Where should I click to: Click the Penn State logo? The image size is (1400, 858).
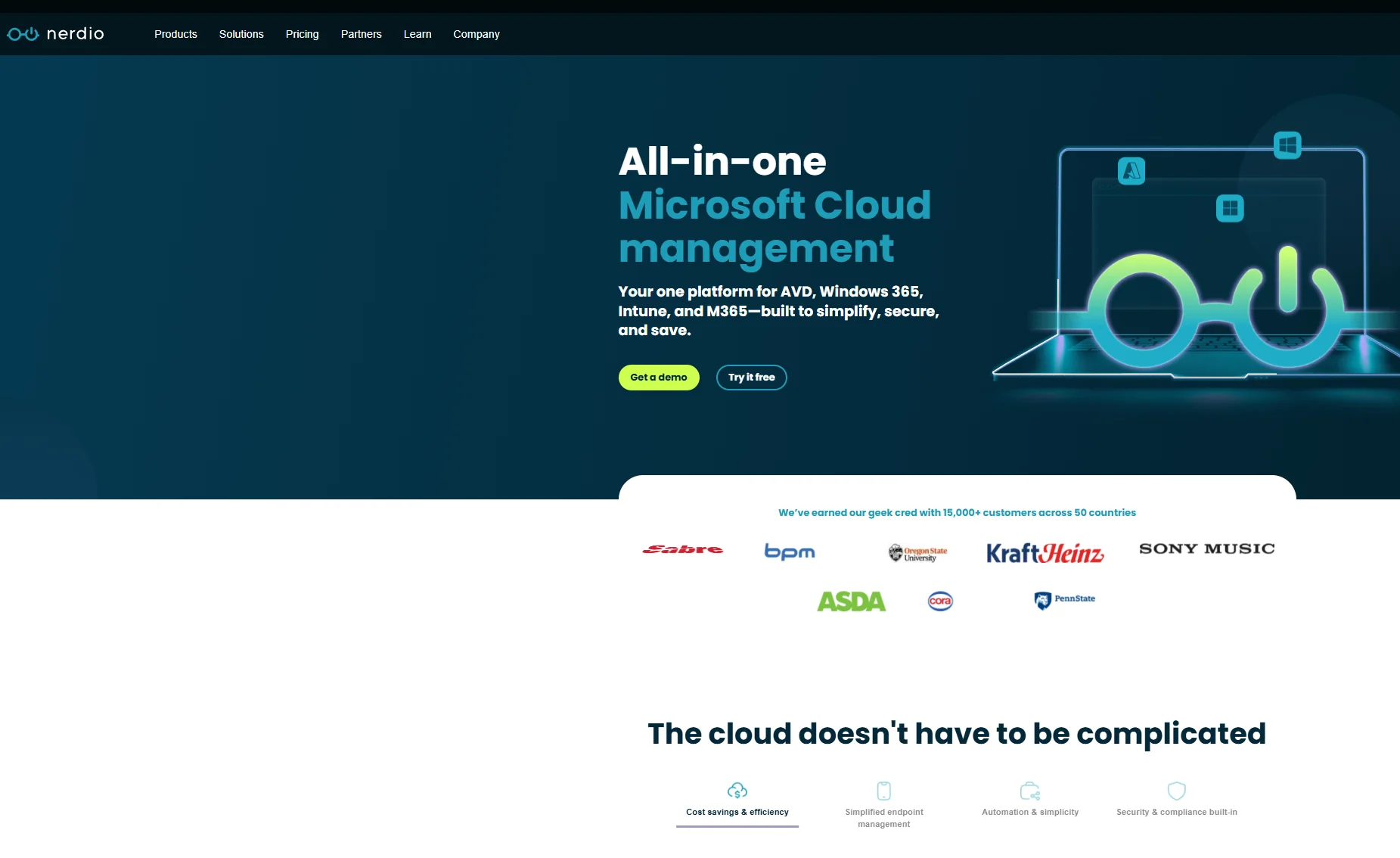(1064, 600)
